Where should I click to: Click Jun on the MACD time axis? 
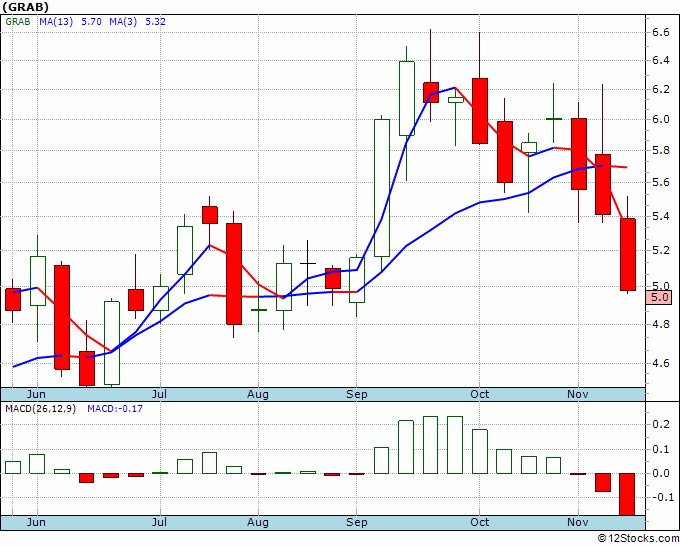click(x=36, y=522)
